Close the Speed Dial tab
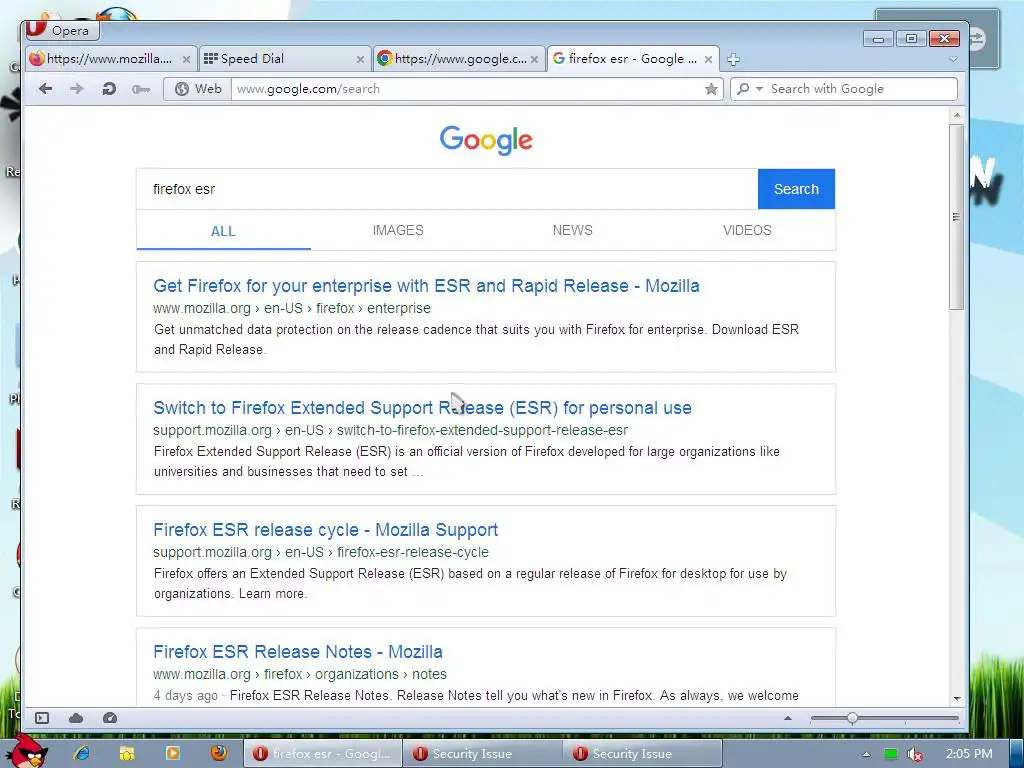The width and height of the screenshot is (1024, 768). tap(360, 59)
